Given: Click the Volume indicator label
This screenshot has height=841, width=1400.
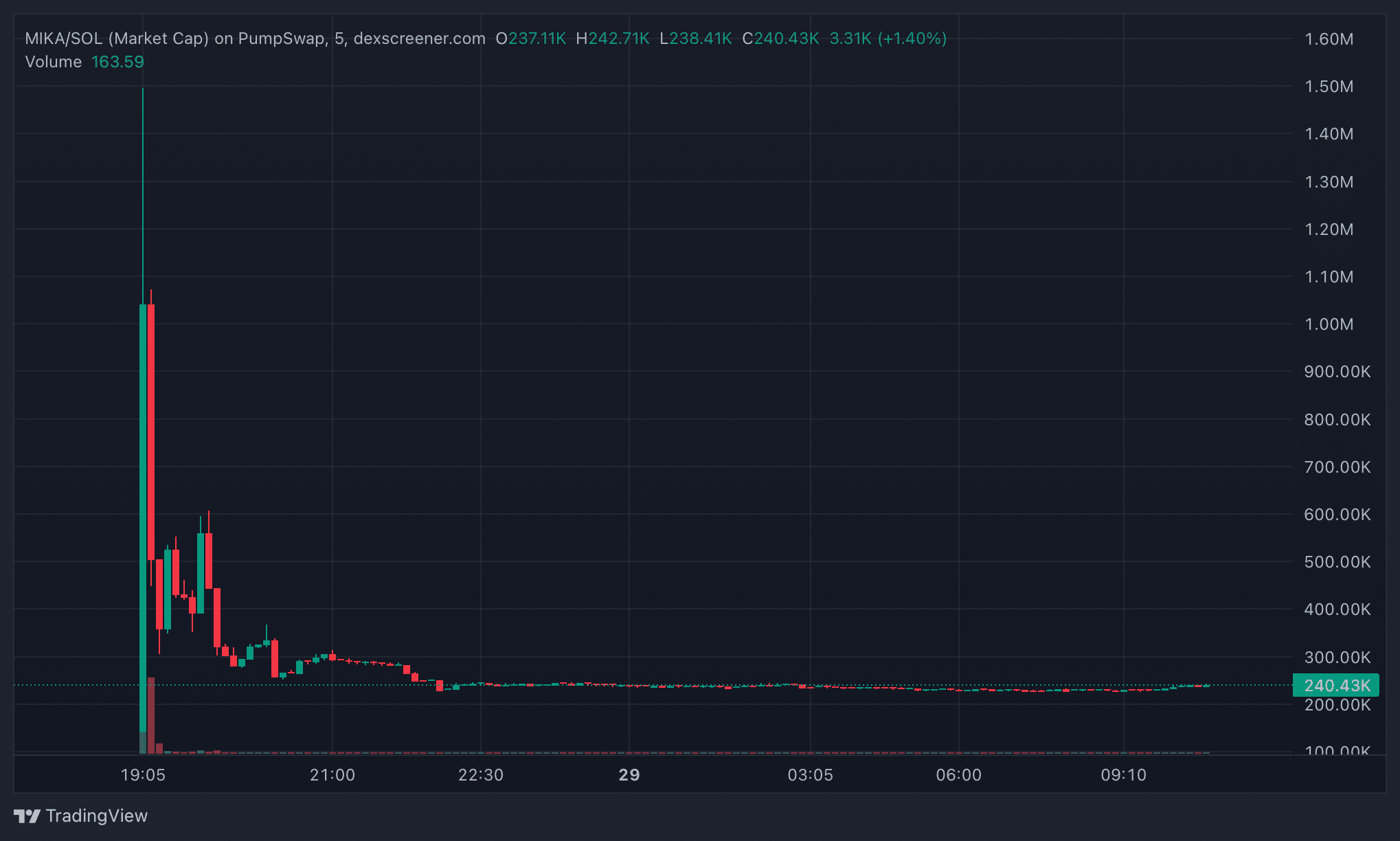Looking at the screenshot, I should [x=53, y=62].
